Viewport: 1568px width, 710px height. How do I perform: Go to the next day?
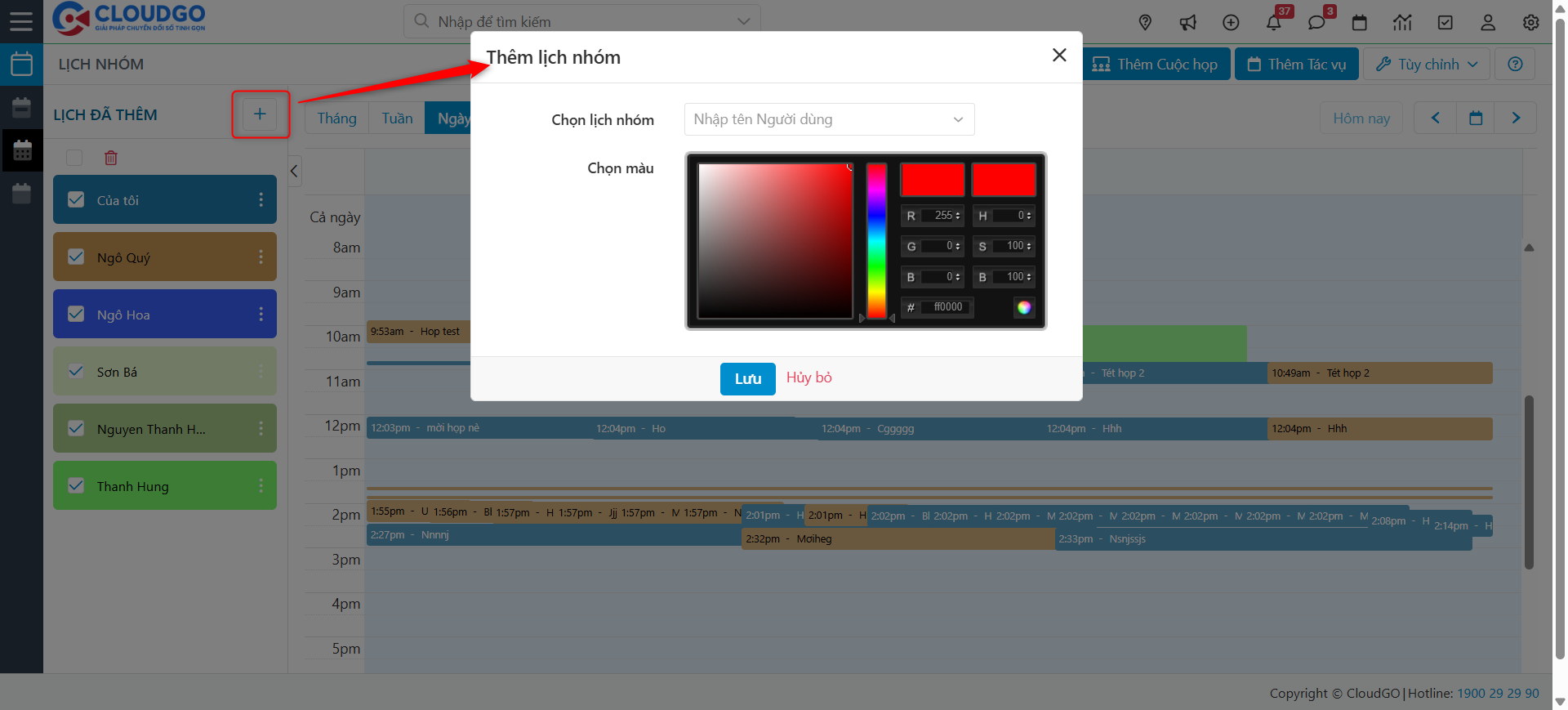1516,118
